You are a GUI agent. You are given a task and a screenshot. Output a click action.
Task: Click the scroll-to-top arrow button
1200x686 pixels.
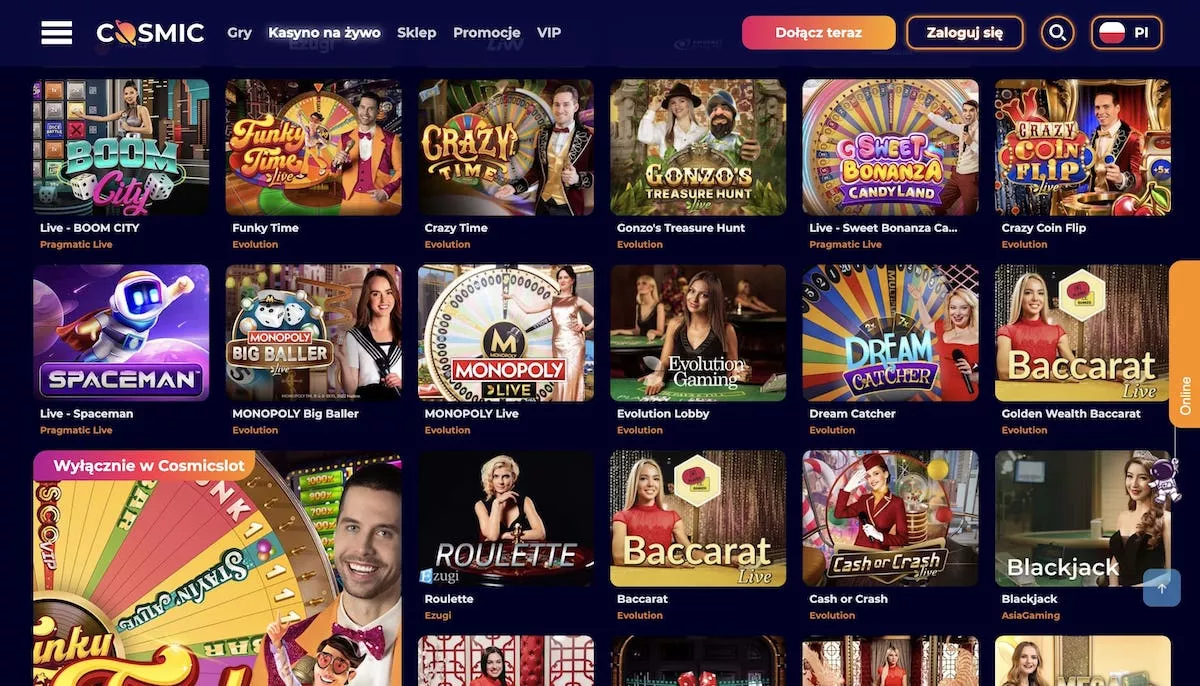click(x=1161, y=588)
